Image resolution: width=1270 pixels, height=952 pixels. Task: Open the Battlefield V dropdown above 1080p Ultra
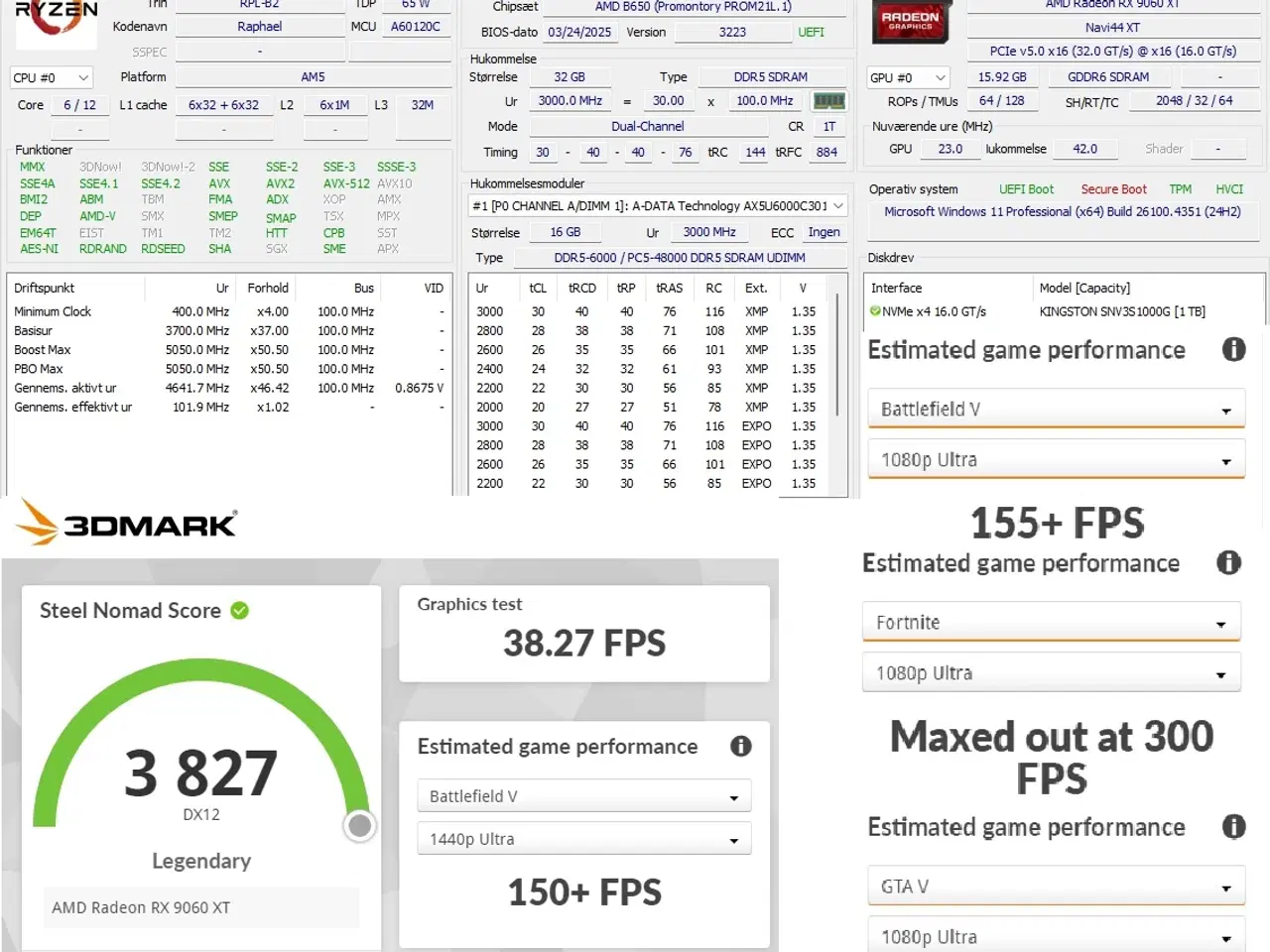coord(1056,409)
